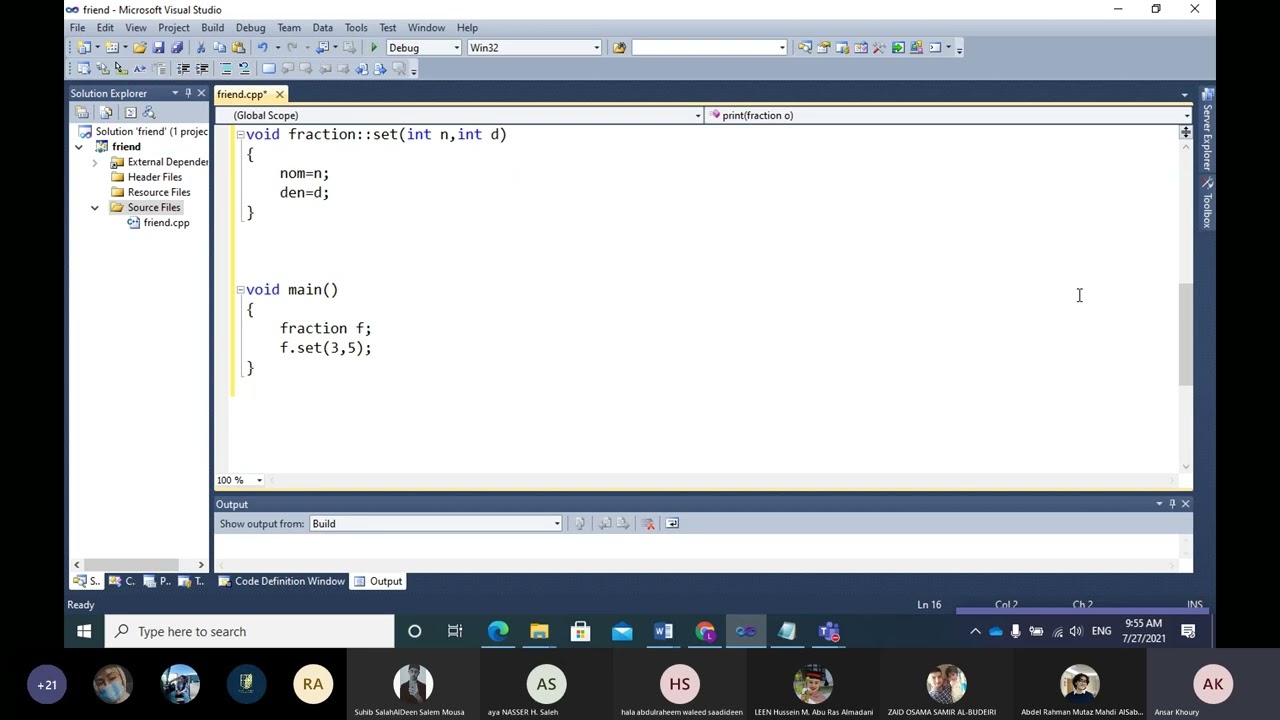Open the File menu
The width and height of the screenshot is (1280, 720).
pos(77,27)
